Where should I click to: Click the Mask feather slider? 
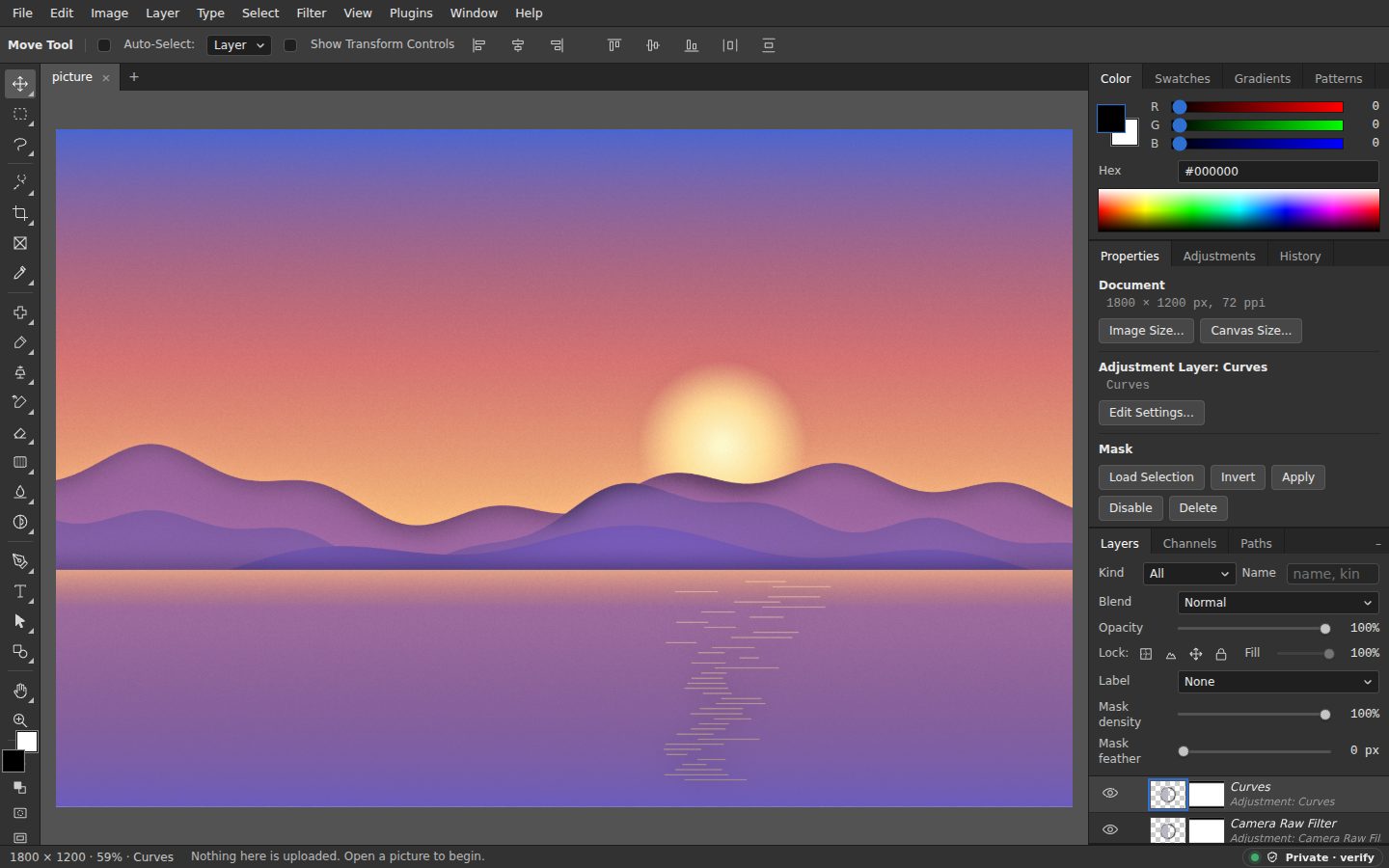pyautogui.click(x=1254, y=751)
